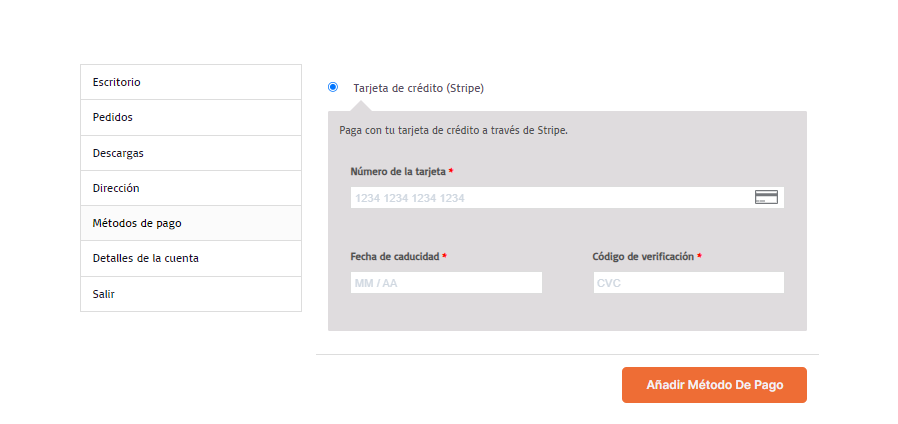Open the Descargas section
Image resolution: width=898 pixels, height=424 pixels.
[x=191, y=153]
